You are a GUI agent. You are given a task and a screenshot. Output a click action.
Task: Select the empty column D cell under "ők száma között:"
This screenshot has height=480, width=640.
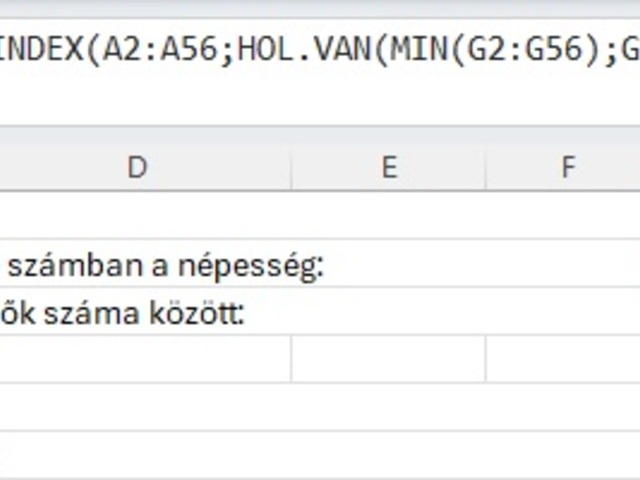point(145,359)
